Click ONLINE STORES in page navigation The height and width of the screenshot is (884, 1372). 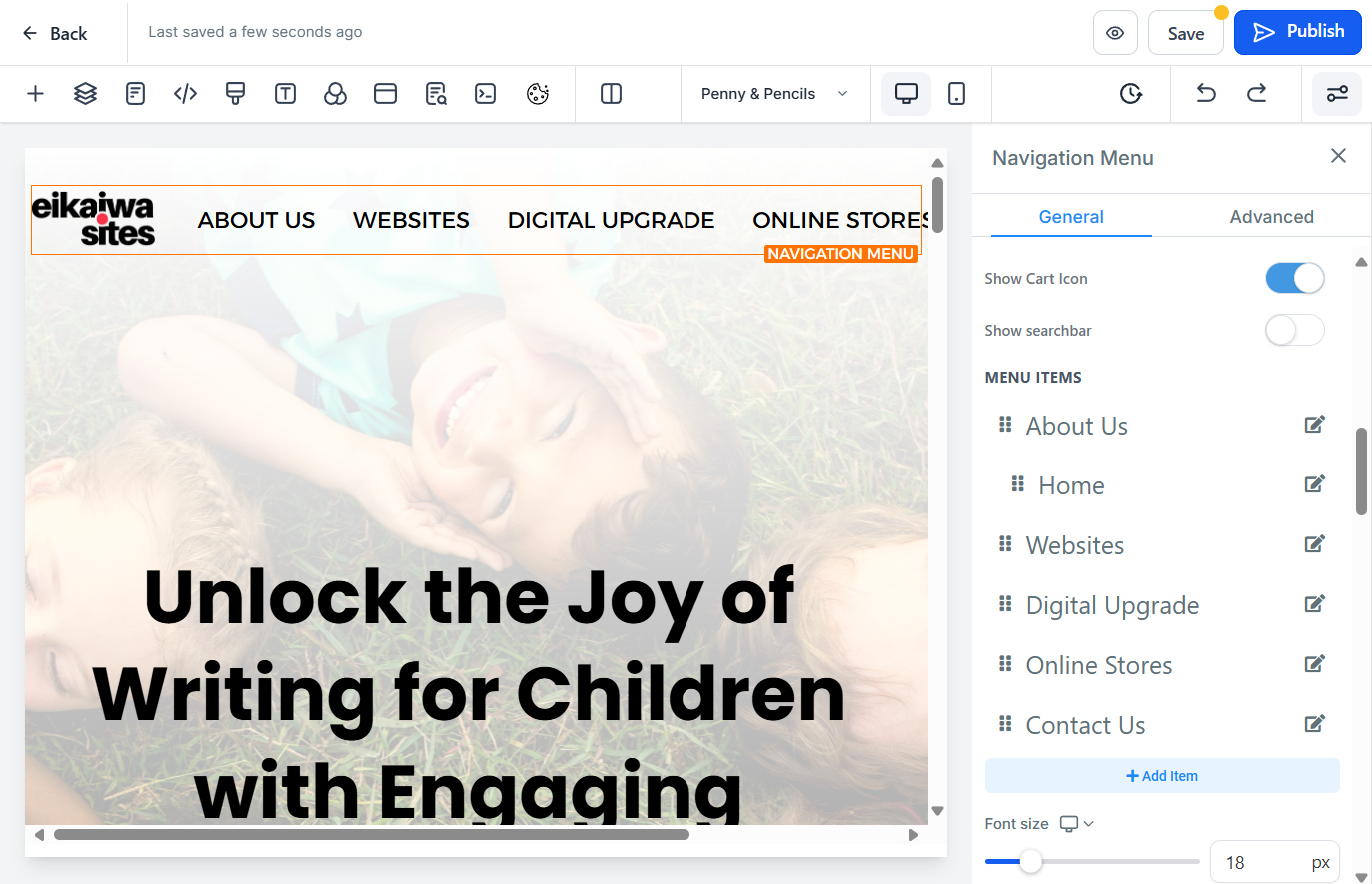pyautogui.click(x=840, y=220)
